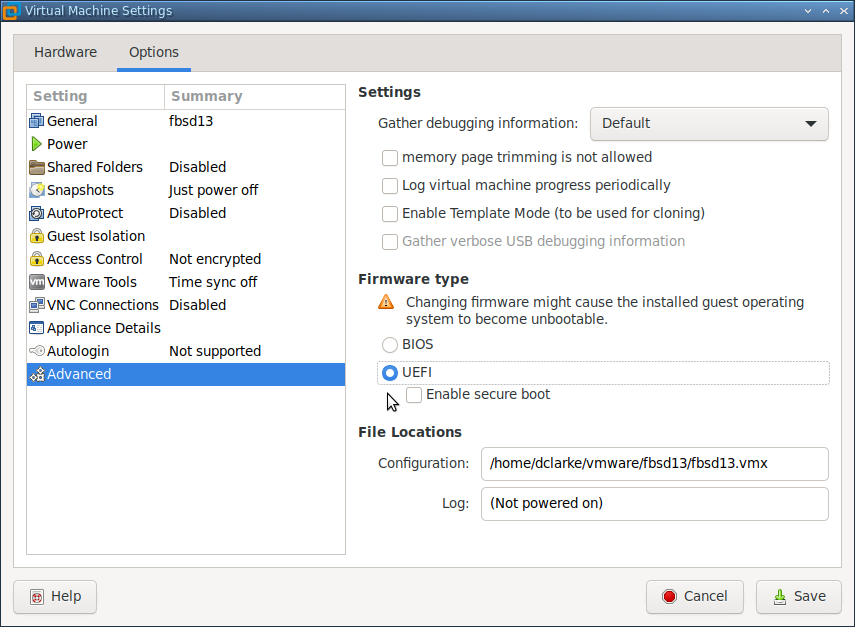Select the 'fbsd13' summary text

(x=191, y=121)
